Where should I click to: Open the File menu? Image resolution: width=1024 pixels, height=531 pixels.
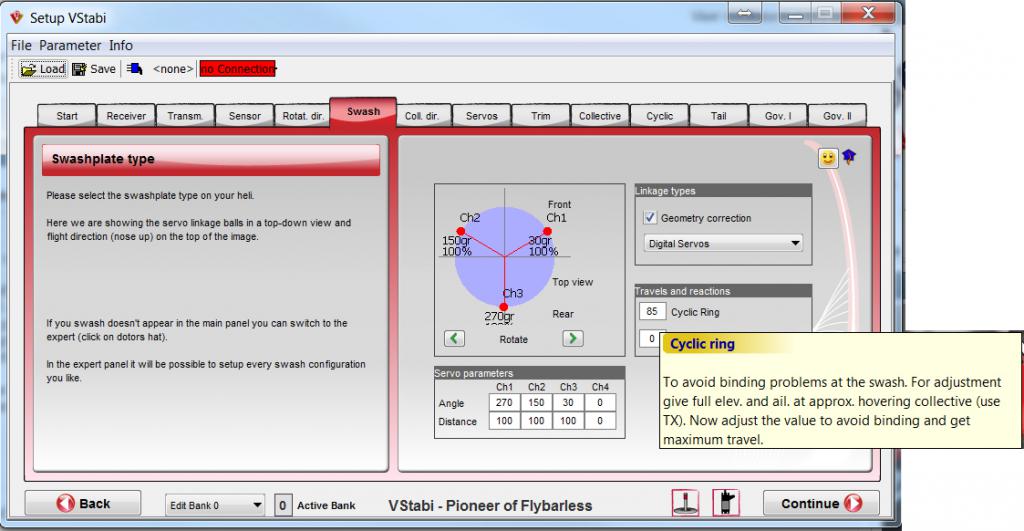point(22,45)
